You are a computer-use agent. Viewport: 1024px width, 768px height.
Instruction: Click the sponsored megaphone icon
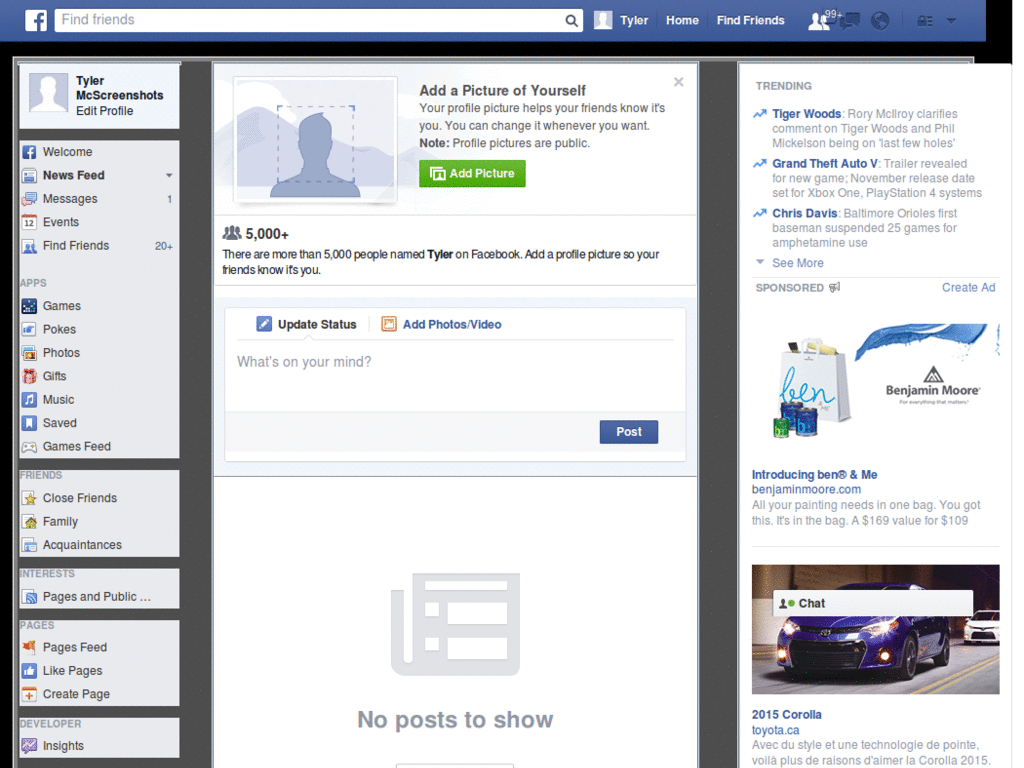[x=835, y=287]
